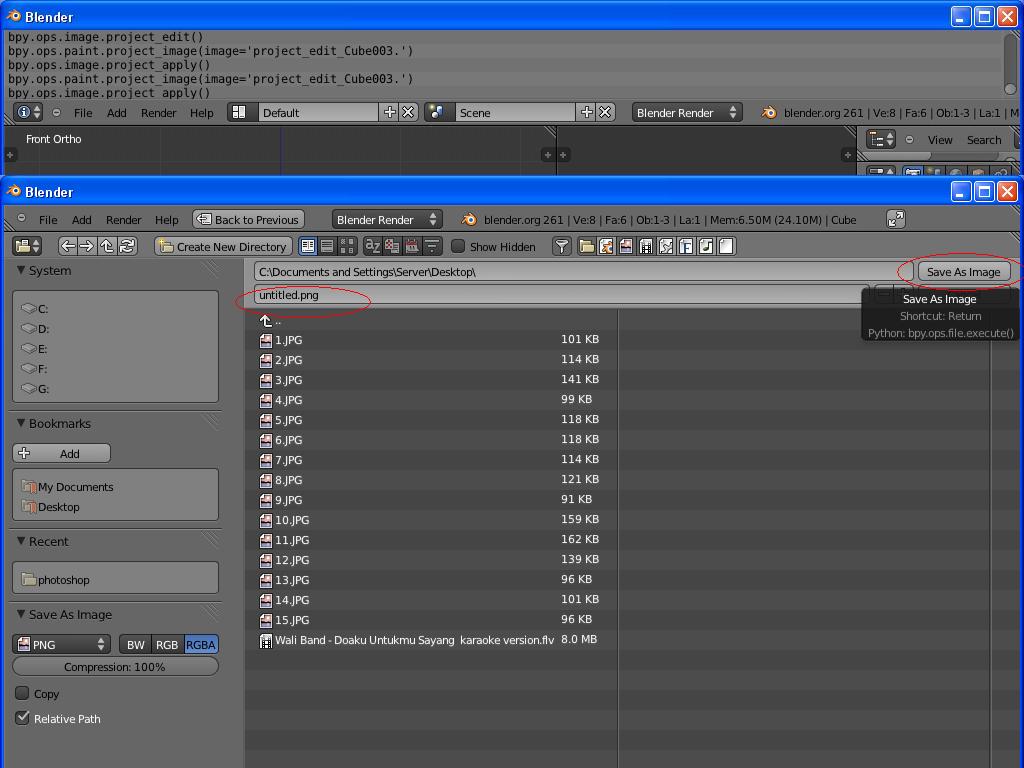
Task: Sort files by extension
Action: (x=392, y=246)
